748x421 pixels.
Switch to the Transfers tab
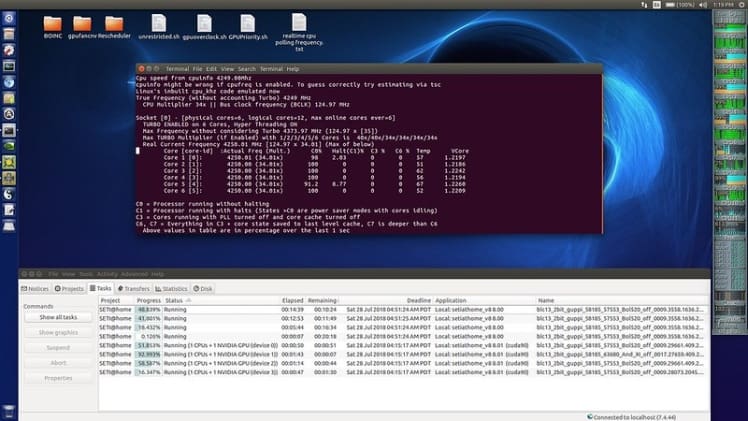coord(132,289)
